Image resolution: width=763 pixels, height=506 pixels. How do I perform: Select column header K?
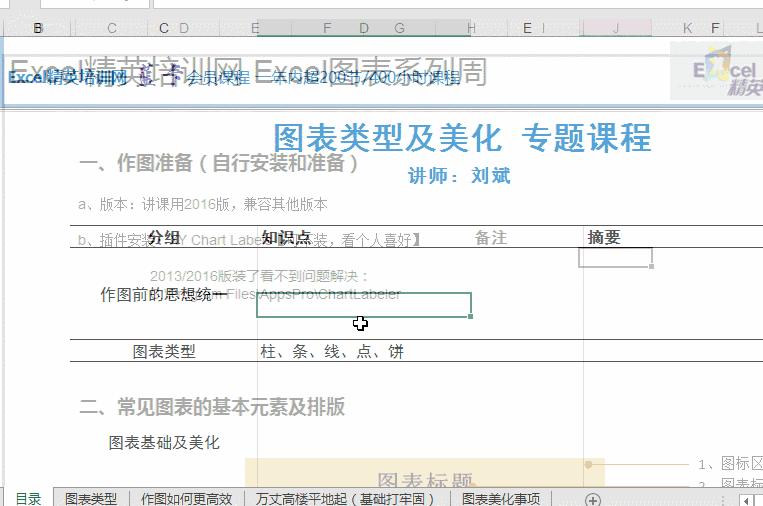click(687, 28)
